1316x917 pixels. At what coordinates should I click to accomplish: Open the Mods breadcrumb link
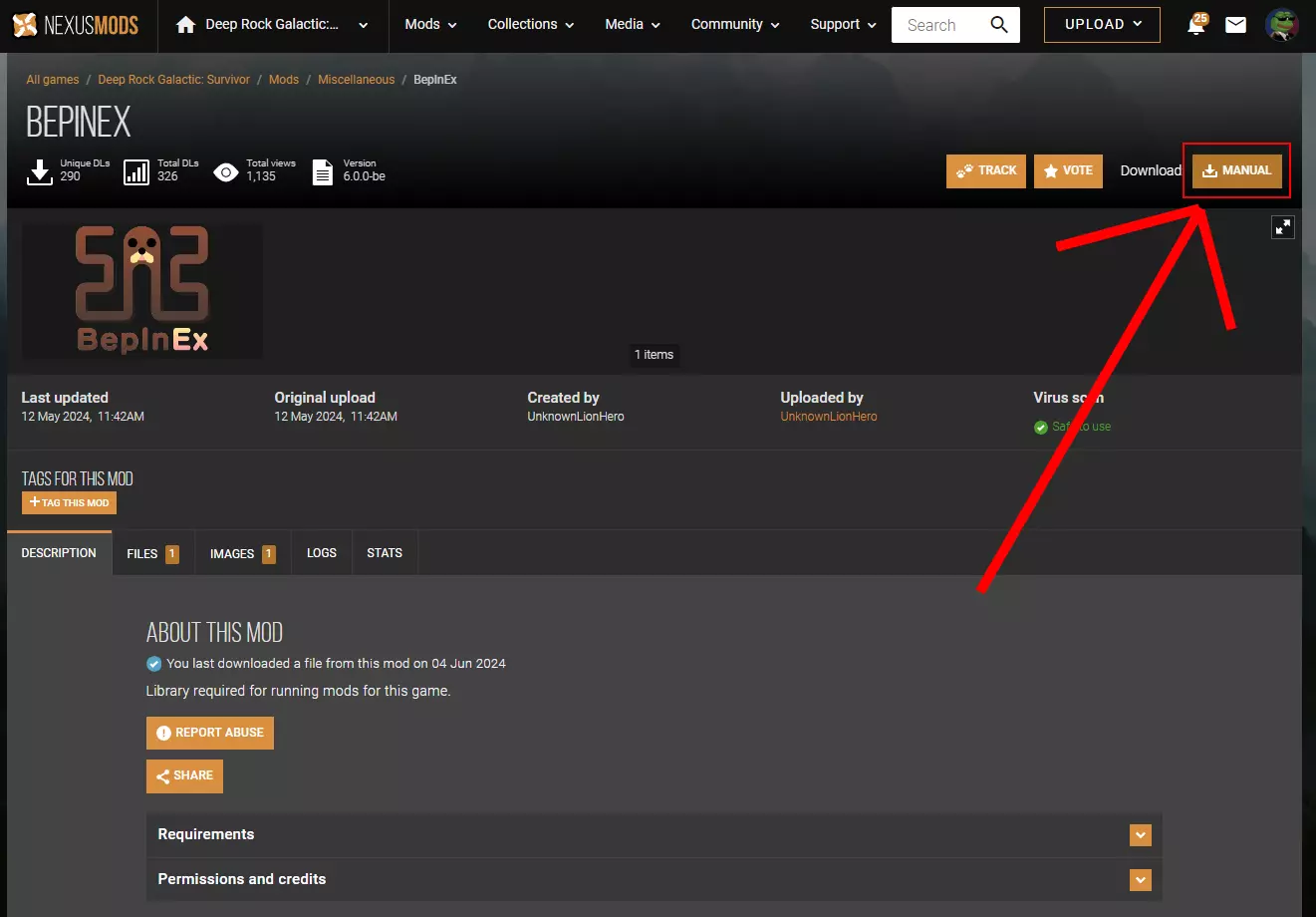(x=284, y=80)
